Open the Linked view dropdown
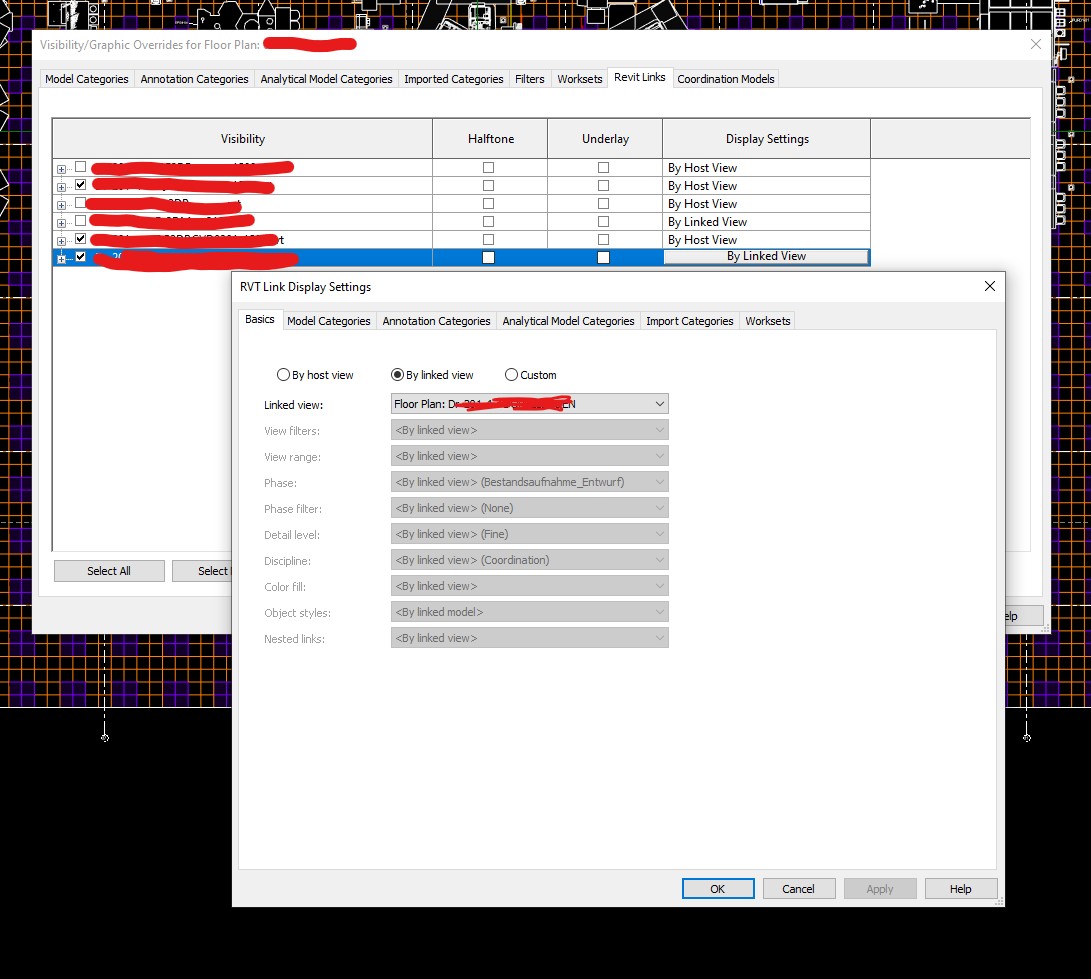The height and width of the screenshot is (979, 1091). coord(659,404)
